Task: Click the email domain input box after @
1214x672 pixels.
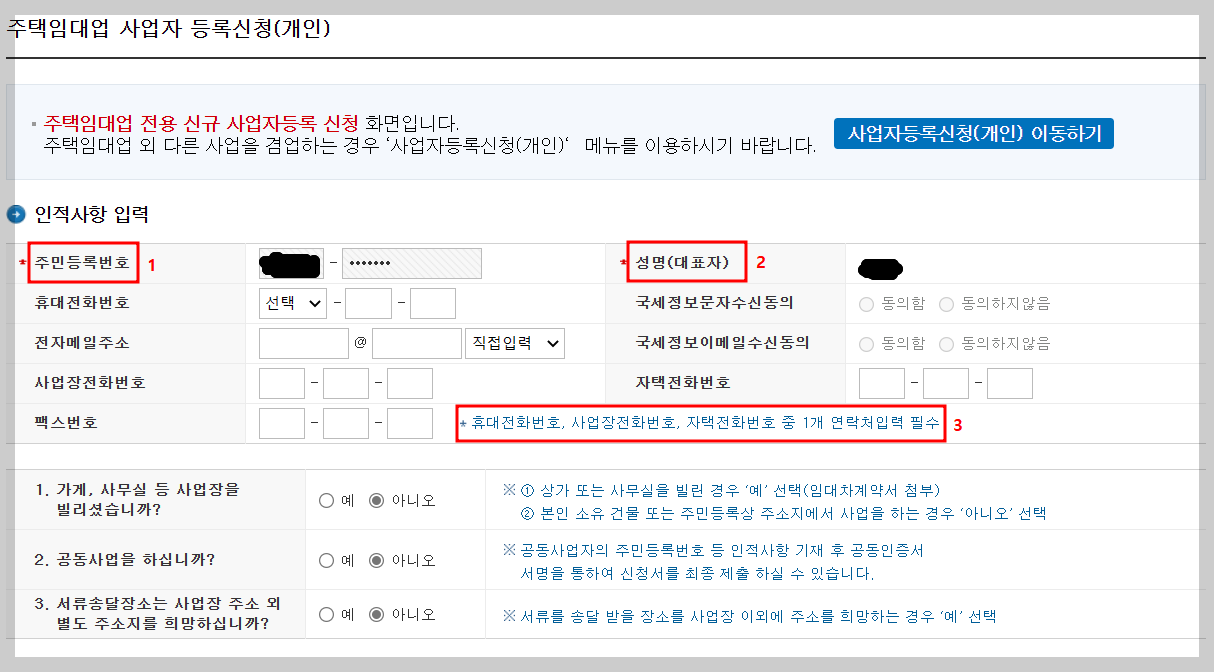Action: [417, 343]
